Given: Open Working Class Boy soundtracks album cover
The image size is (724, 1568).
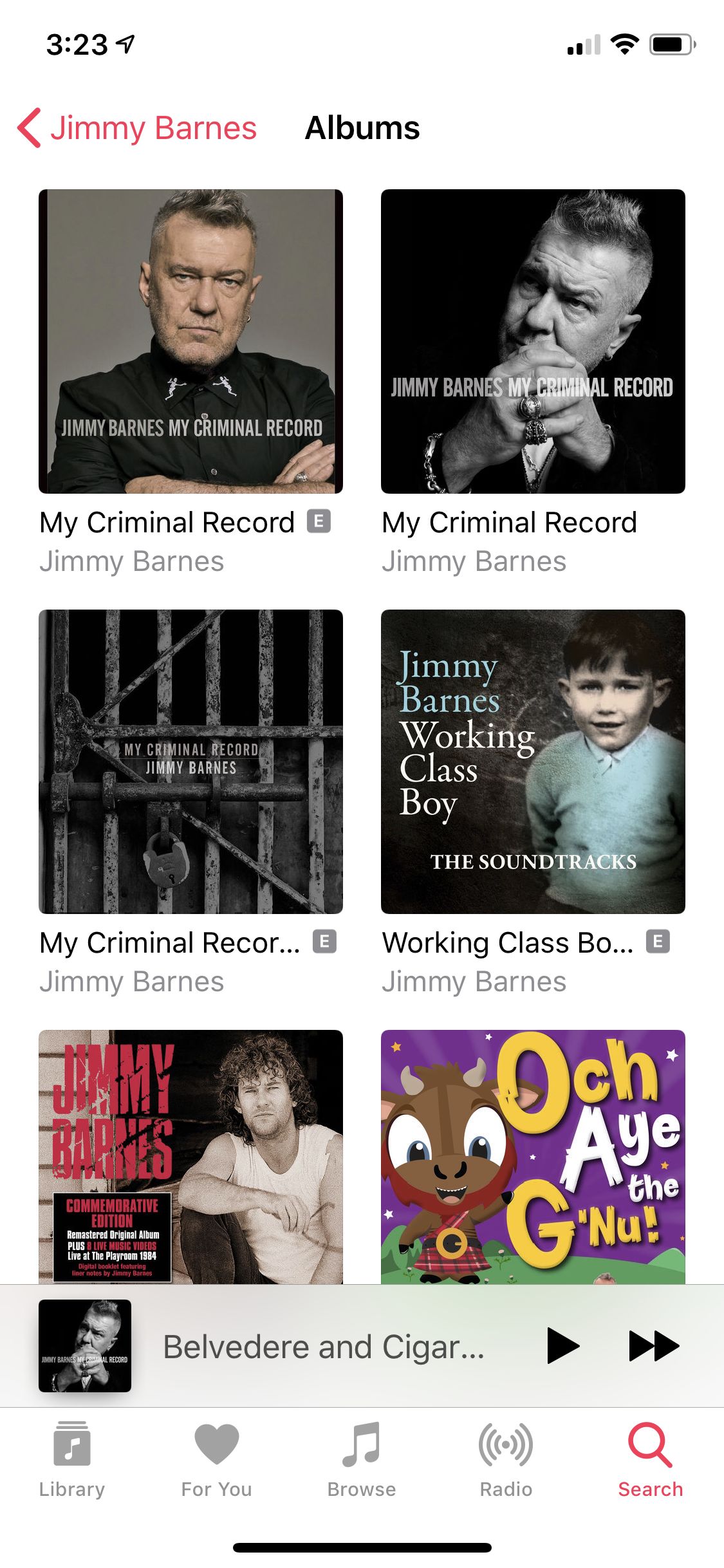Looking at the screenshot, I should (533, 761).
